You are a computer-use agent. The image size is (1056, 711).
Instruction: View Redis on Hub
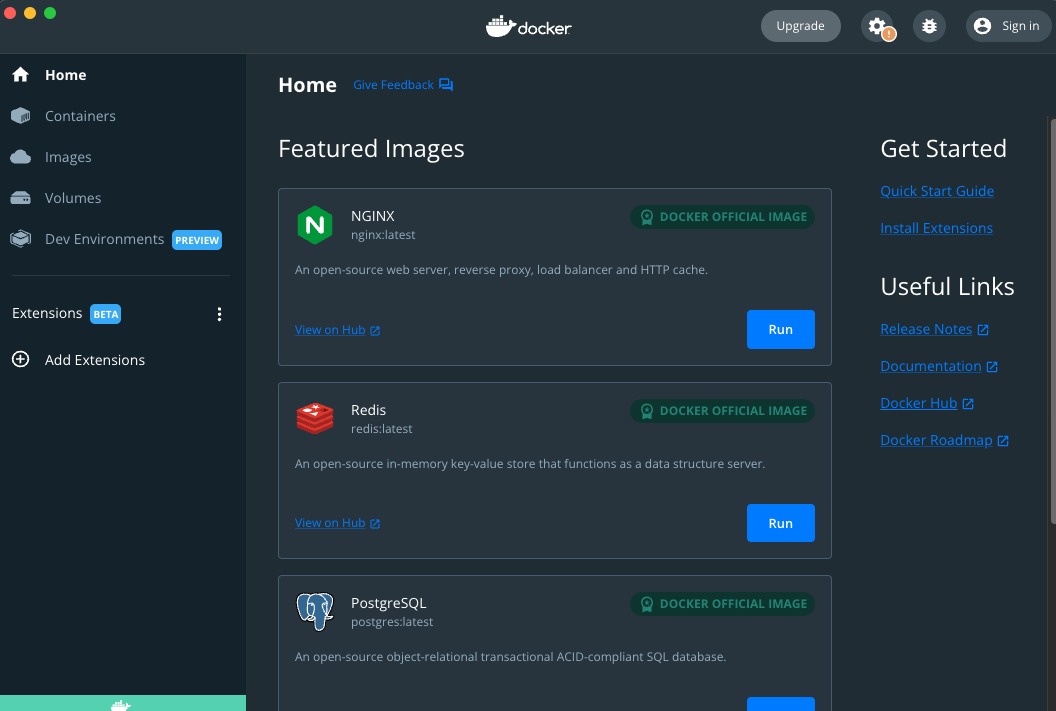click(x=337, y=523)
